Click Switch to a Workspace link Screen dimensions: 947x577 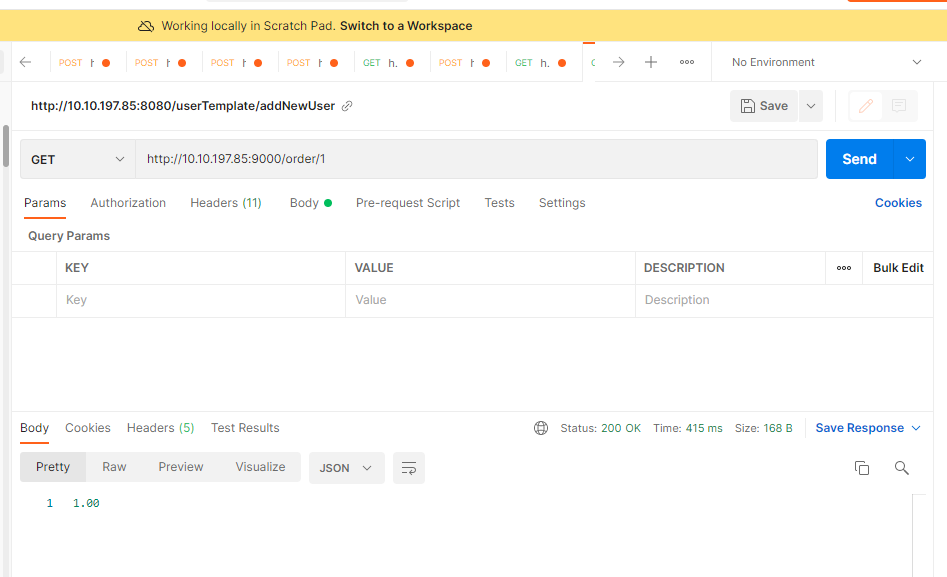click(x=406, y=26)
